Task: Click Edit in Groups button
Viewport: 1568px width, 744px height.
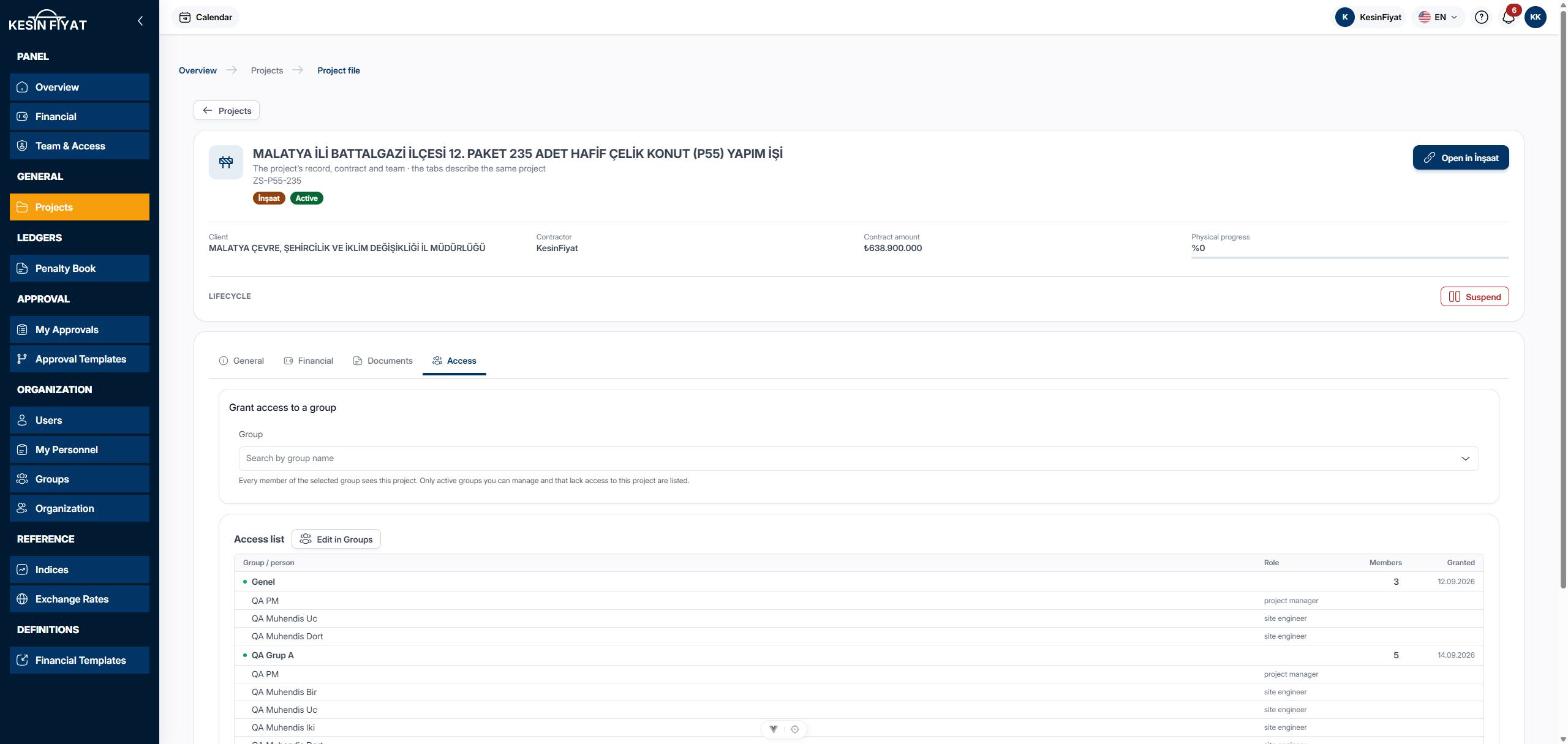Action: click(335, 539)
